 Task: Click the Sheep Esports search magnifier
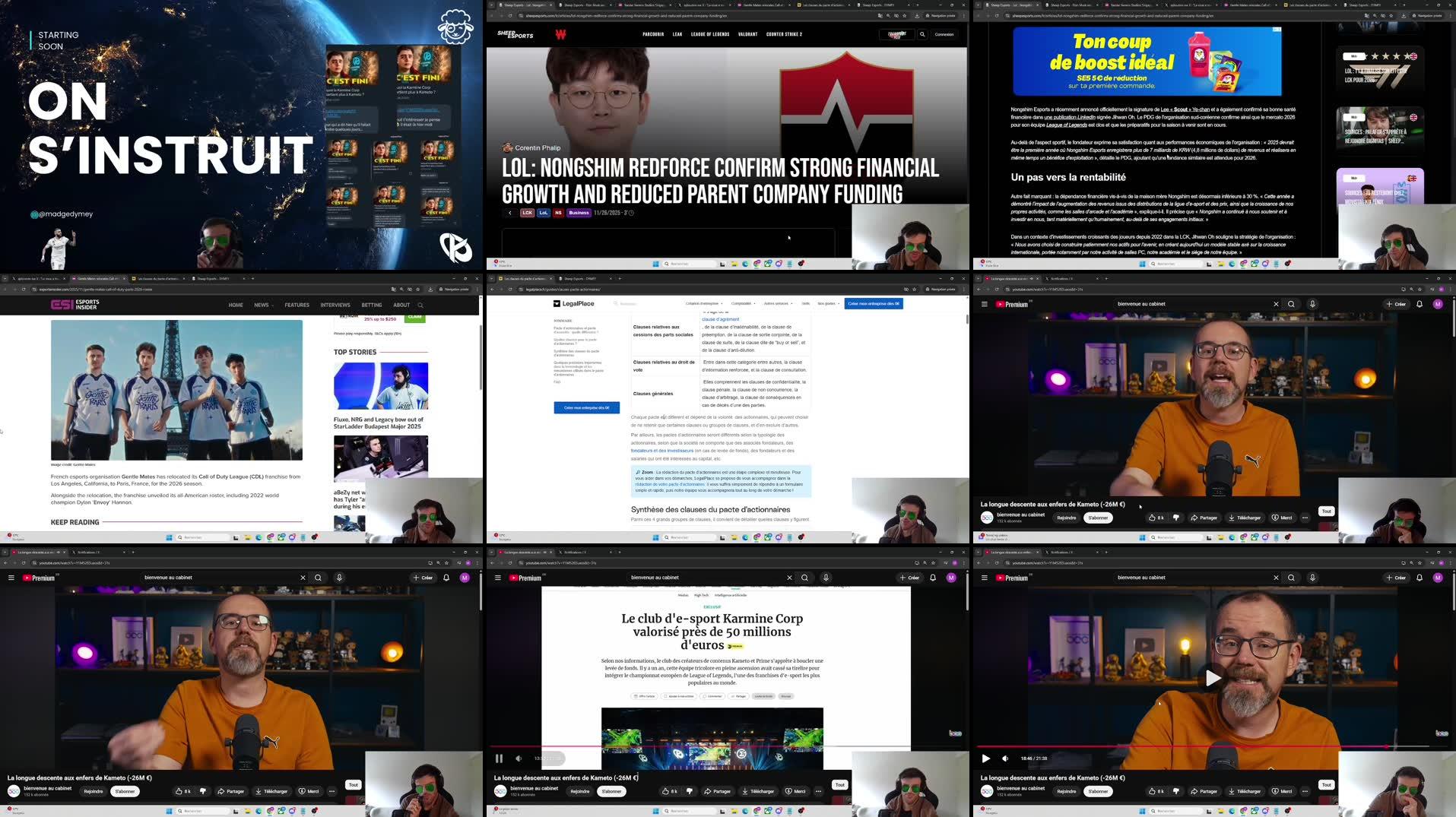[x=922, y=34]
